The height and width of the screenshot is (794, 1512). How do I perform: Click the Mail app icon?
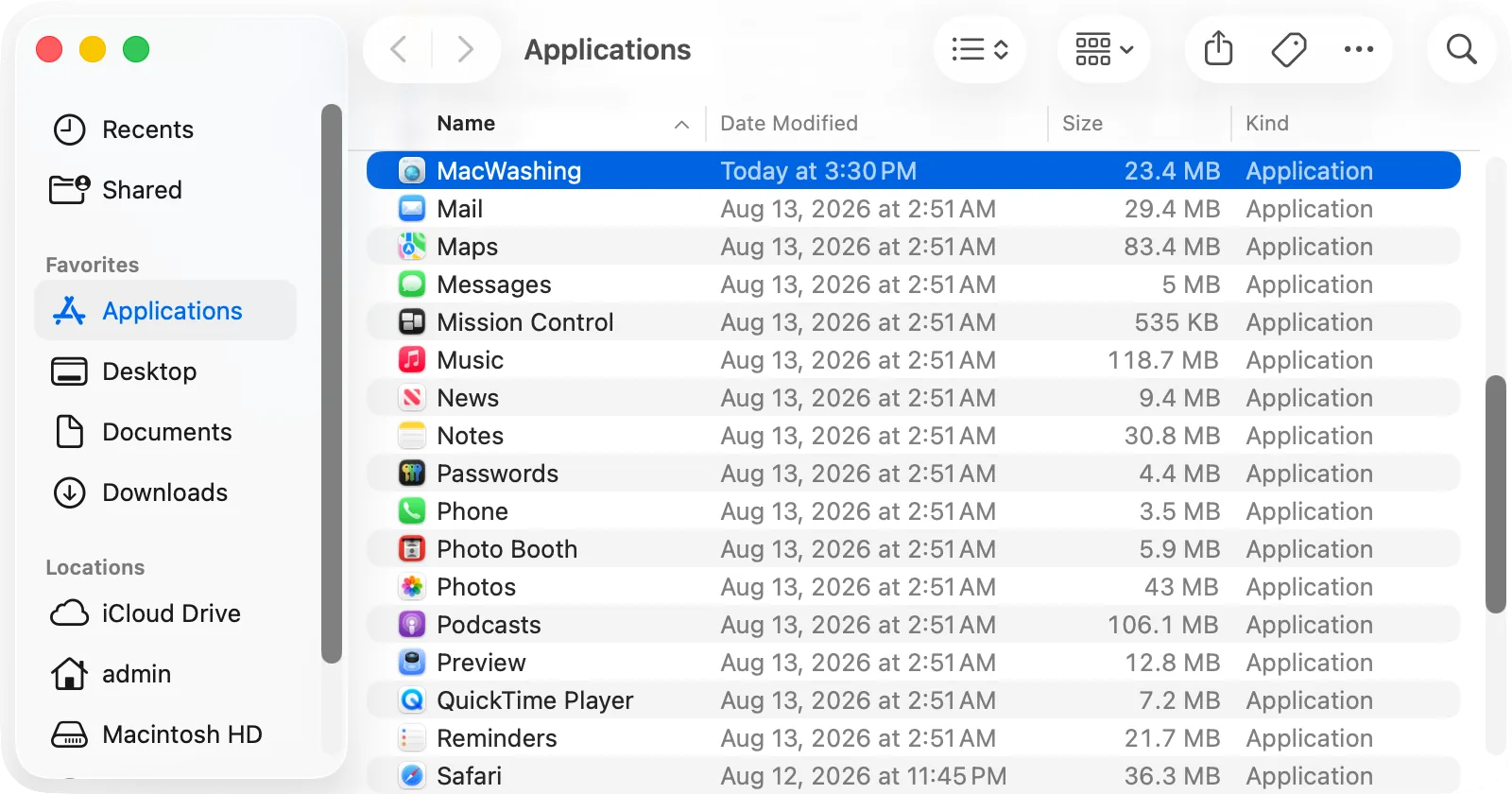tap(412, 209)
